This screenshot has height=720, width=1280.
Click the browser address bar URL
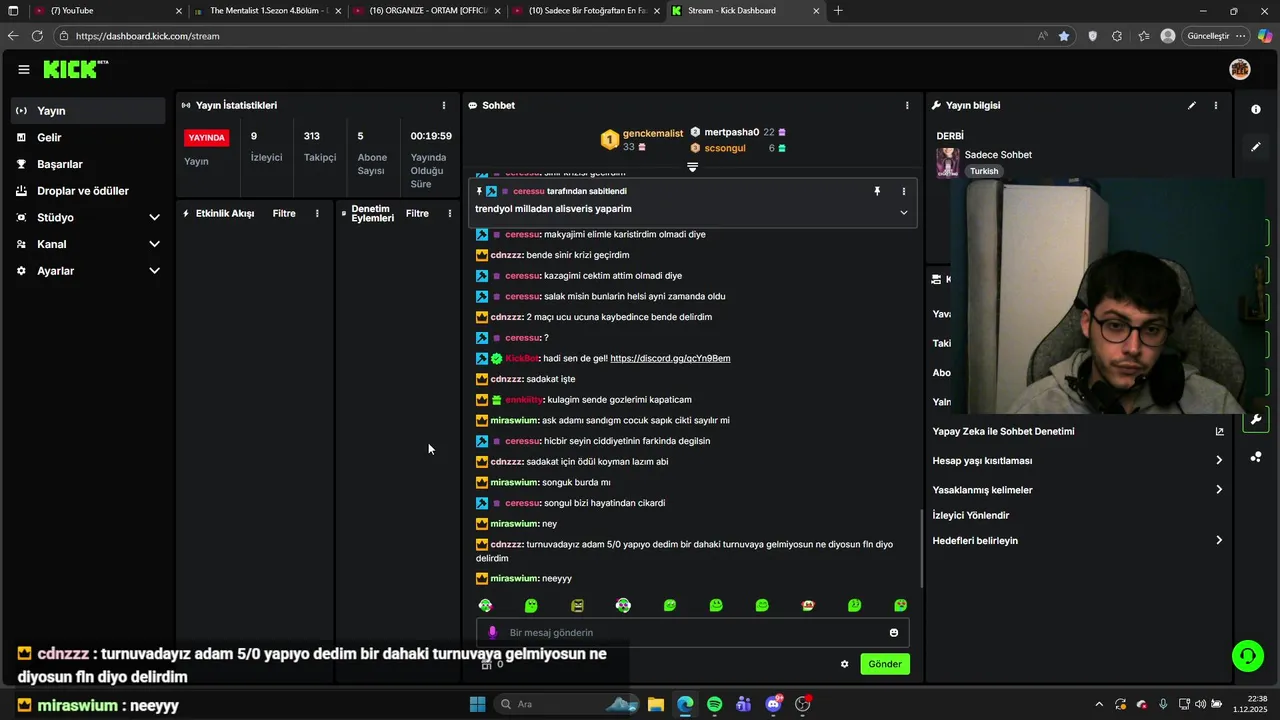(147, 36)
